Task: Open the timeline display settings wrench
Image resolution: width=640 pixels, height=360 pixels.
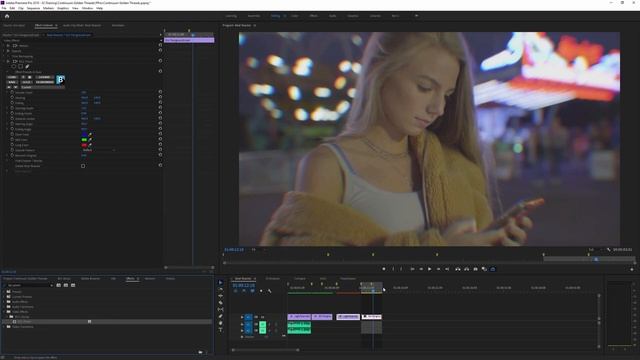Action: tap(269, 291)
